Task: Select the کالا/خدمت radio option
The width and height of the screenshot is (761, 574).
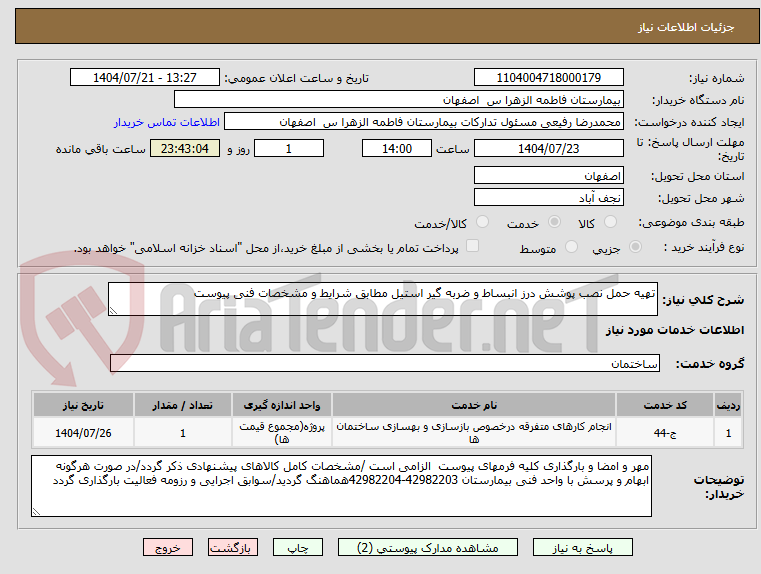Action: click(x=482, y=222)
